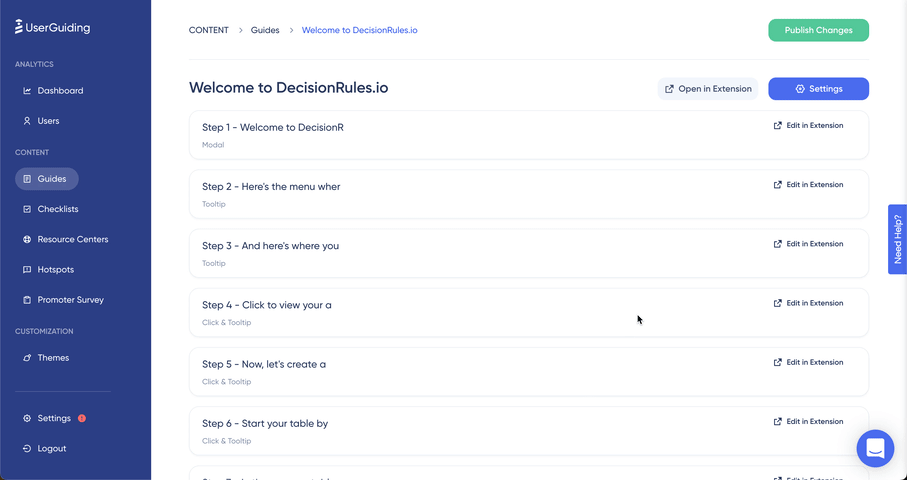Screen dimensions: 907x480
Task: Select the Step 1 - Welcome to DecisionR title
Action: click(273, 127)
